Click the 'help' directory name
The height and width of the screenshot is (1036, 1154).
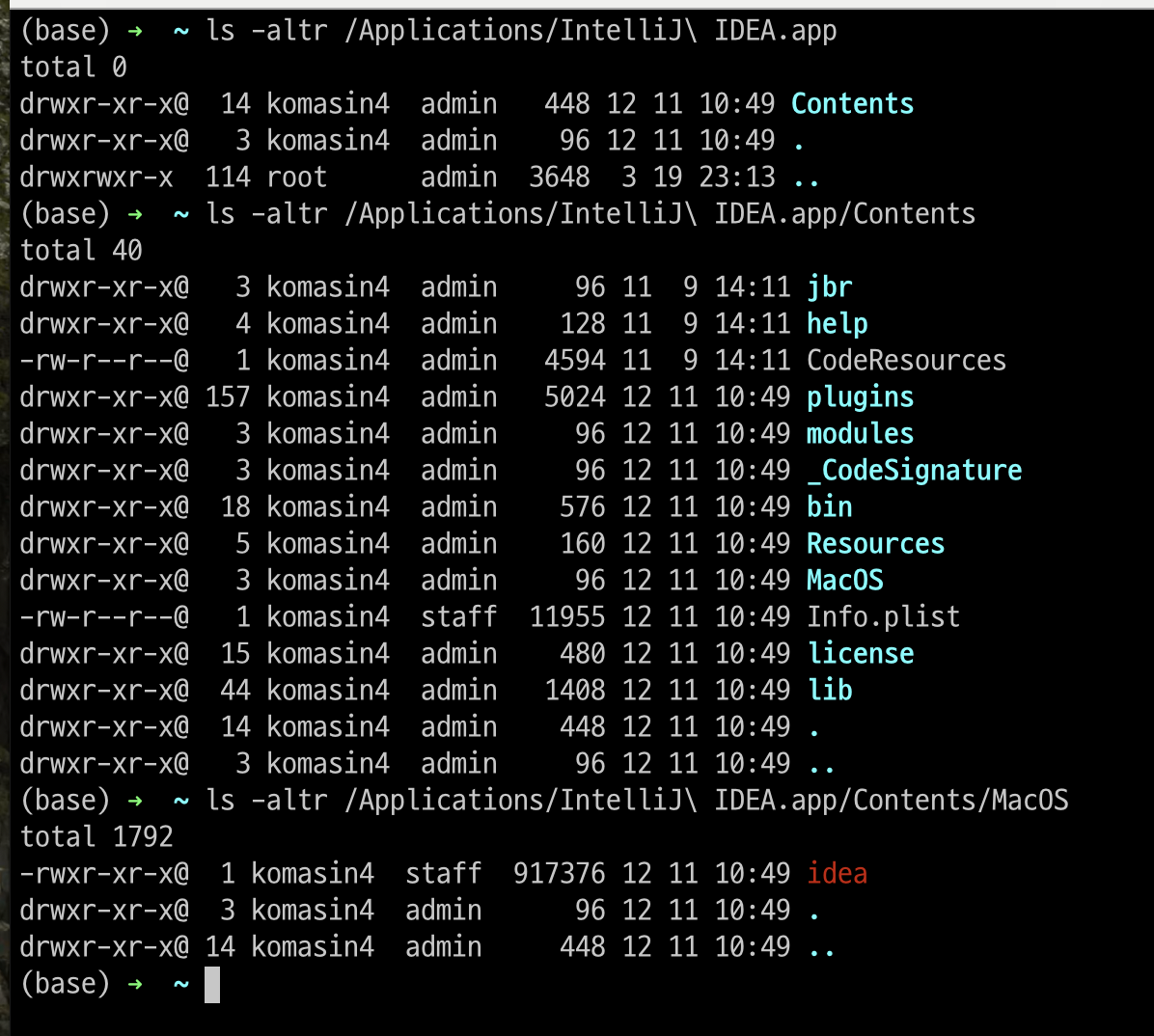point(838,324)
